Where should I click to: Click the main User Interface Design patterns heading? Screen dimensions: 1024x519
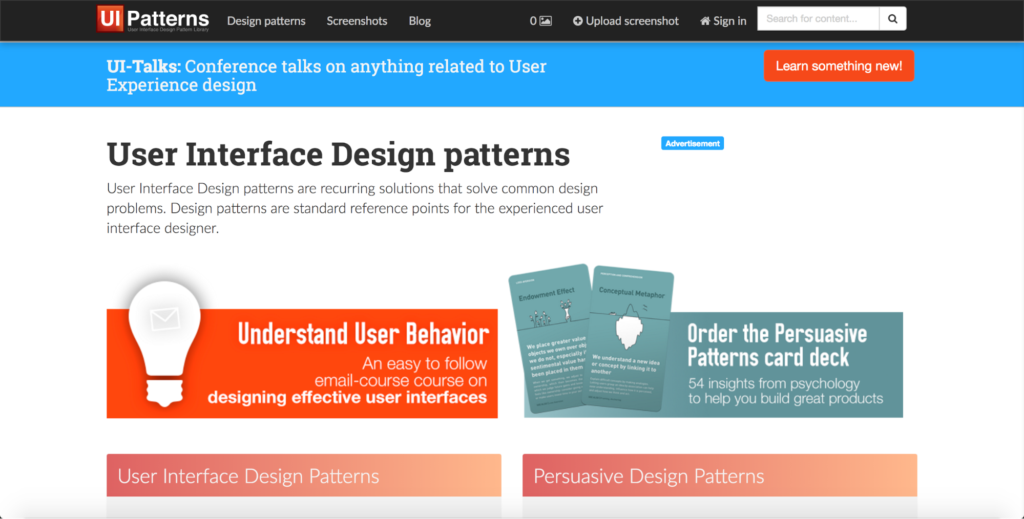coord(338,155)
